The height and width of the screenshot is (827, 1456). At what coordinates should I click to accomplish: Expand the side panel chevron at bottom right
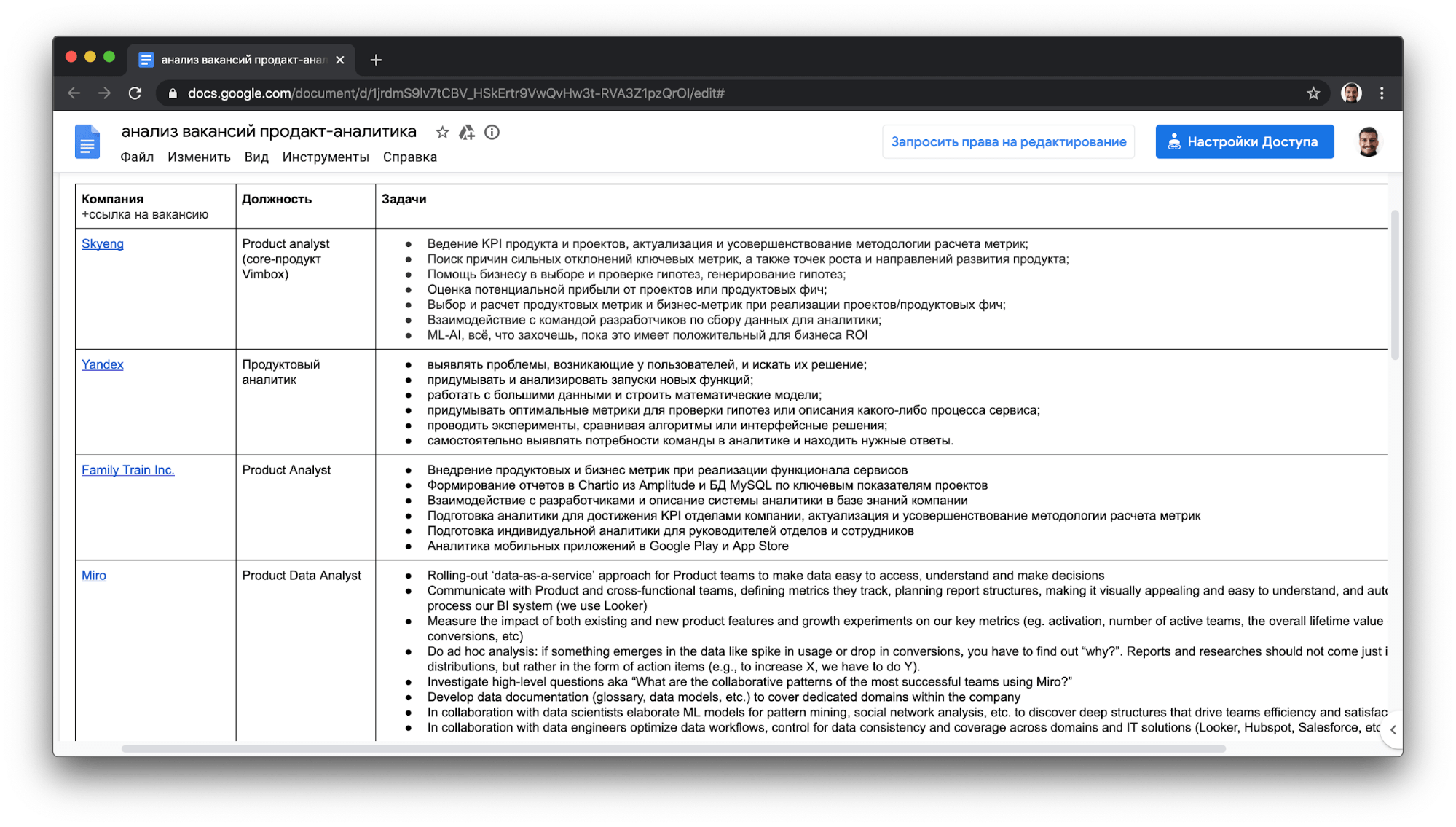[x=1393, y=729]
